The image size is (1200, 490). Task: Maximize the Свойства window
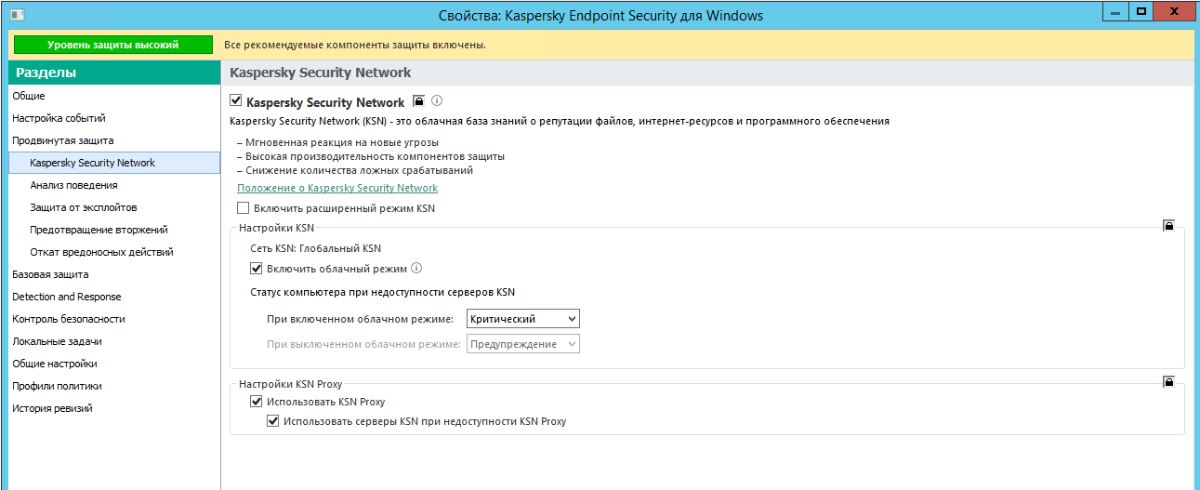coord(1140,13)
